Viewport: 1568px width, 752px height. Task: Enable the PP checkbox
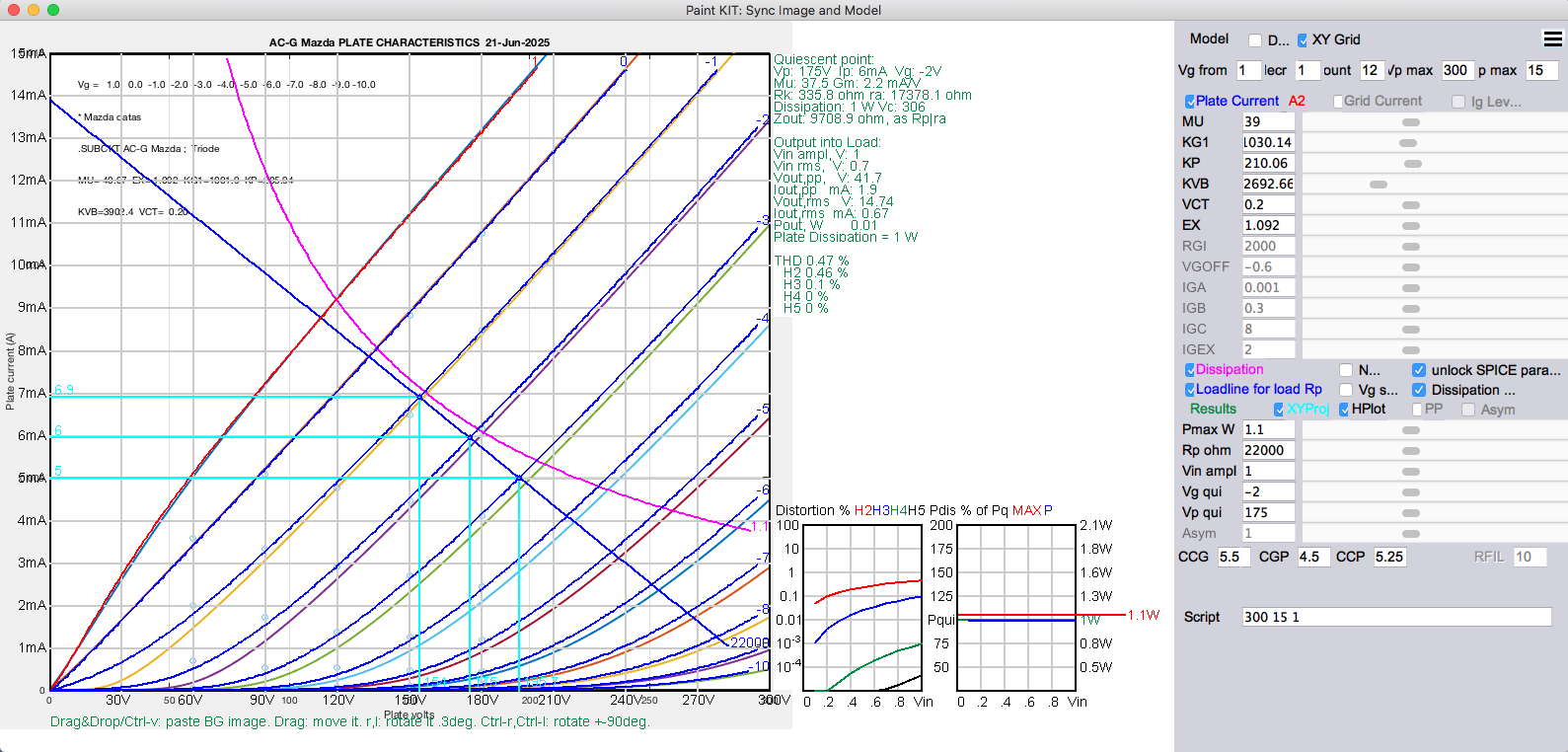click(x=1417, y=410)
